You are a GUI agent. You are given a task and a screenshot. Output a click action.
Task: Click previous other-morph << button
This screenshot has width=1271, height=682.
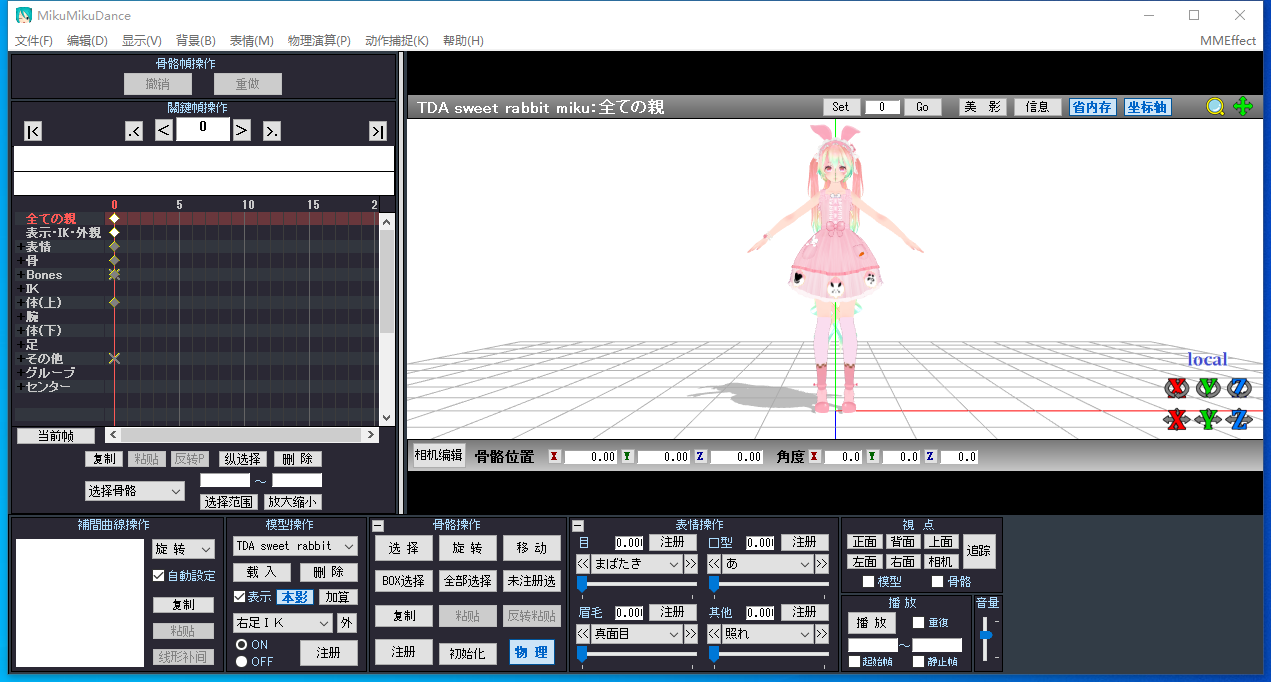(x=714, y=634)
